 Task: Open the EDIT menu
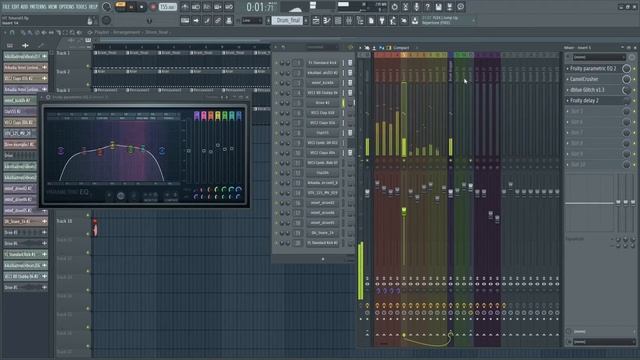[16, 7]
